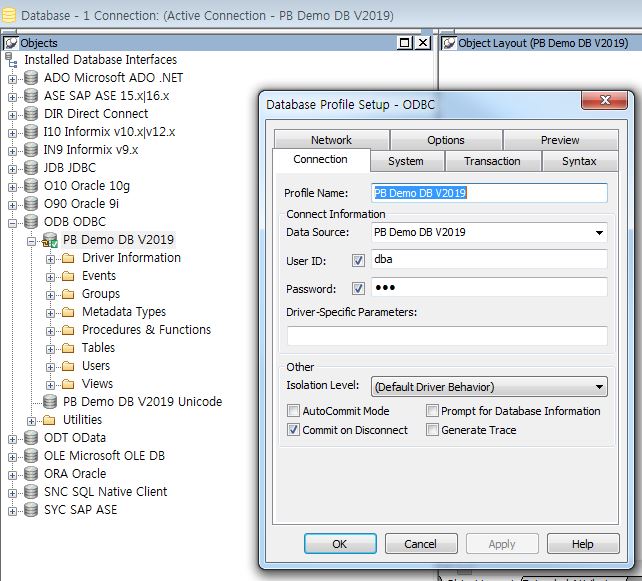
Task: Click the SYC SAP ASE database icon
Action: pos(31,510)
